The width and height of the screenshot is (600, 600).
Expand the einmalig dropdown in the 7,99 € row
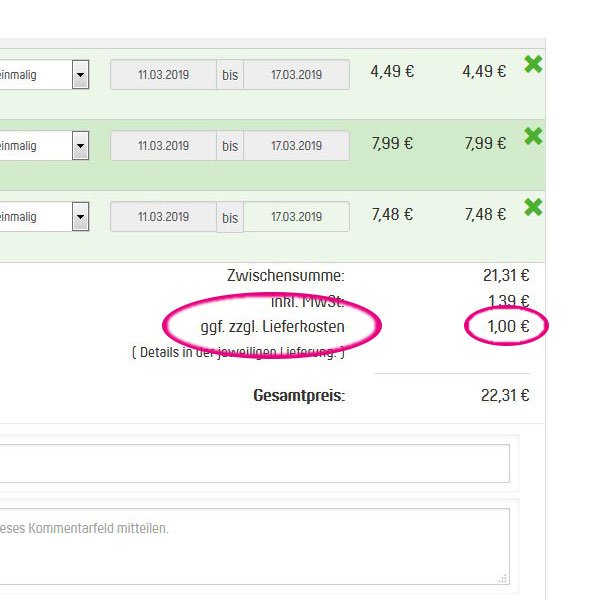tap(80, 146)
